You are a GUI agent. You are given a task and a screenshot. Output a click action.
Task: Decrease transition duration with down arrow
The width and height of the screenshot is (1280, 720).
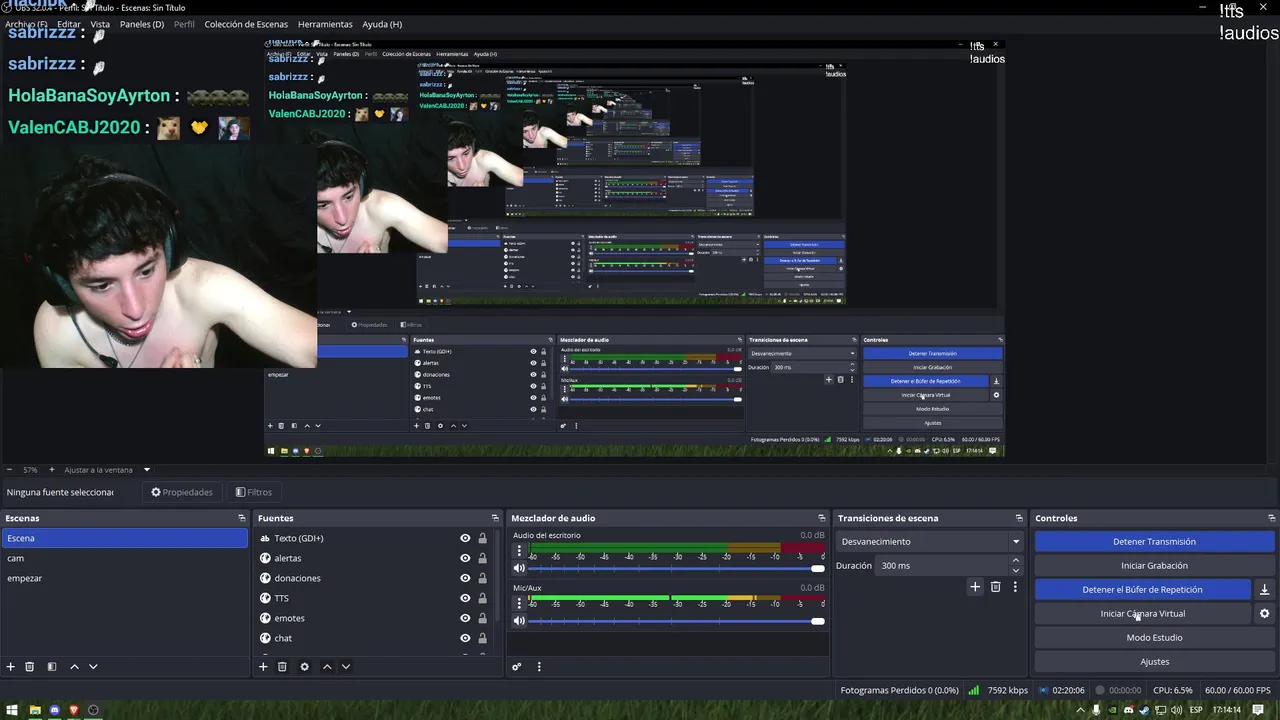pos(1016,570)
